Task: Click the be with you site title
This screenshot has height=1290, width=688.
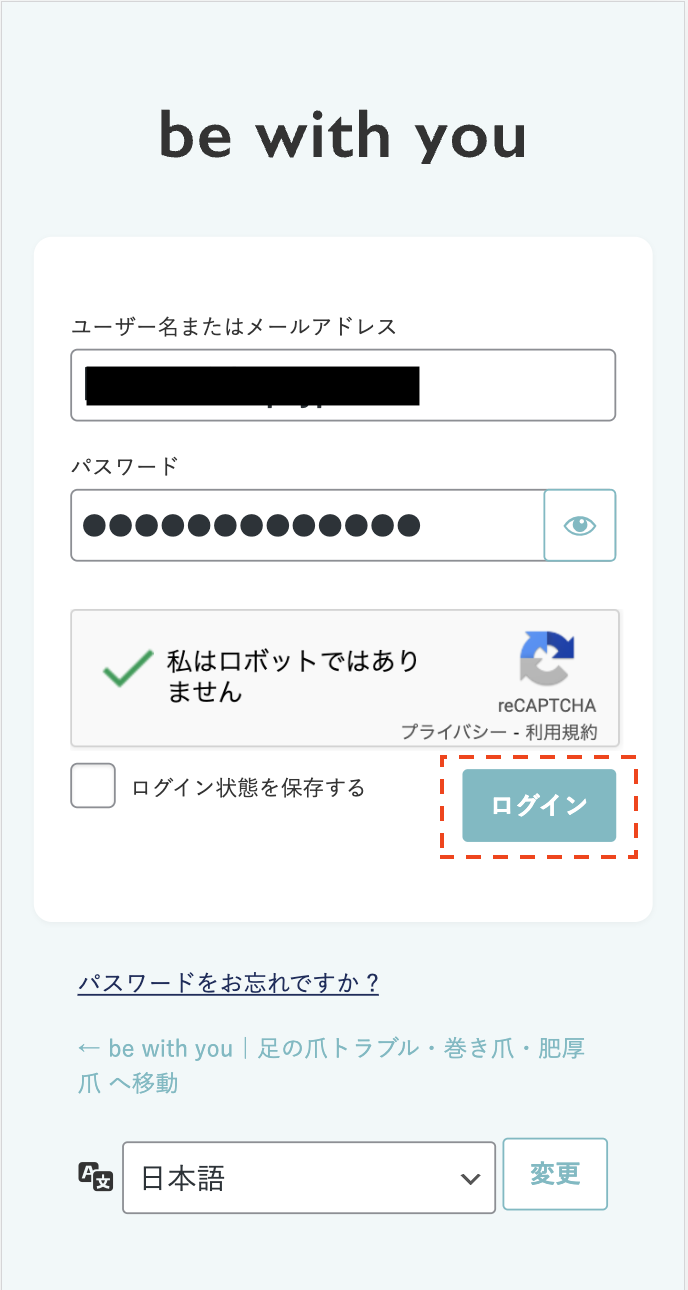Action: click(344, 135)
